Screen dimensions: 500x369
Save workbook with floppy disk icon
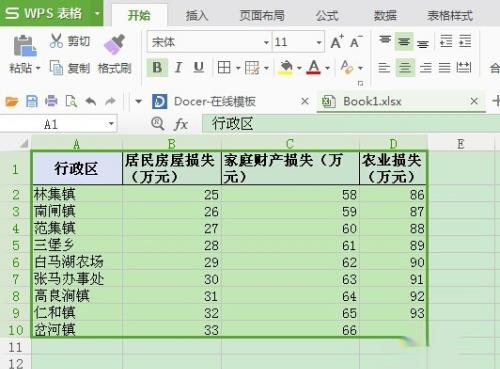[x=32, y=101]
